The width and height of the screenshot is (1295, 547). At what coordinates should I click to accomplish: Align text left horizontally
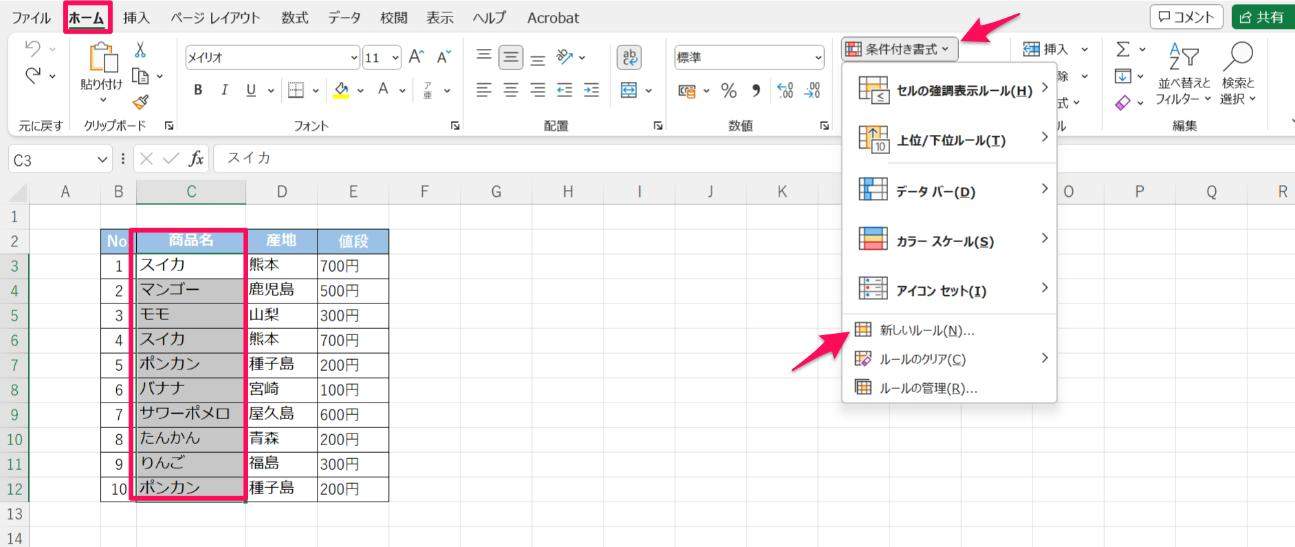tap(484, 90)
